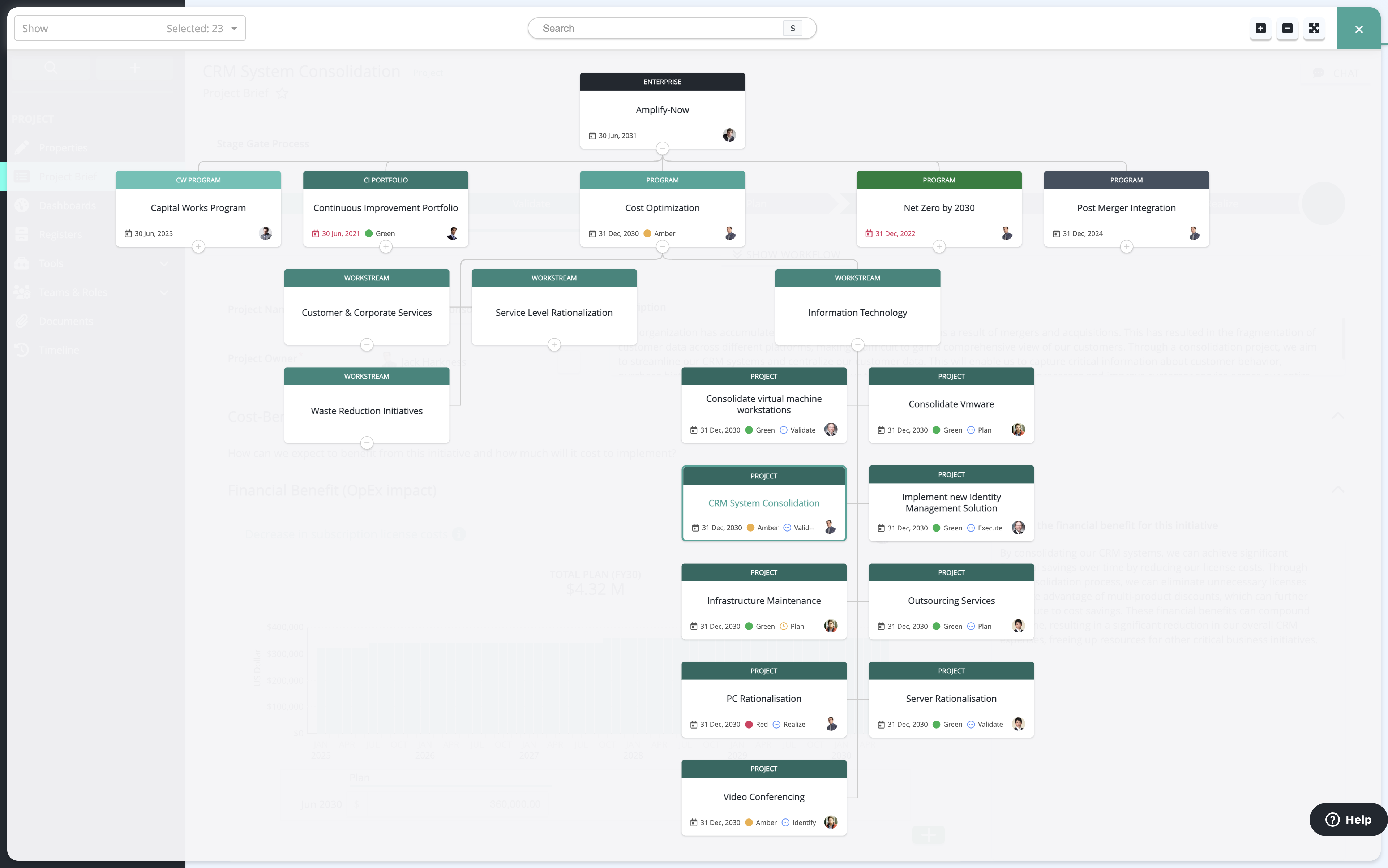The height and width of the screenshot is (868, 1388).
Task: Expand Continuous Improvement Portfolio node
Action: (386, 247)
